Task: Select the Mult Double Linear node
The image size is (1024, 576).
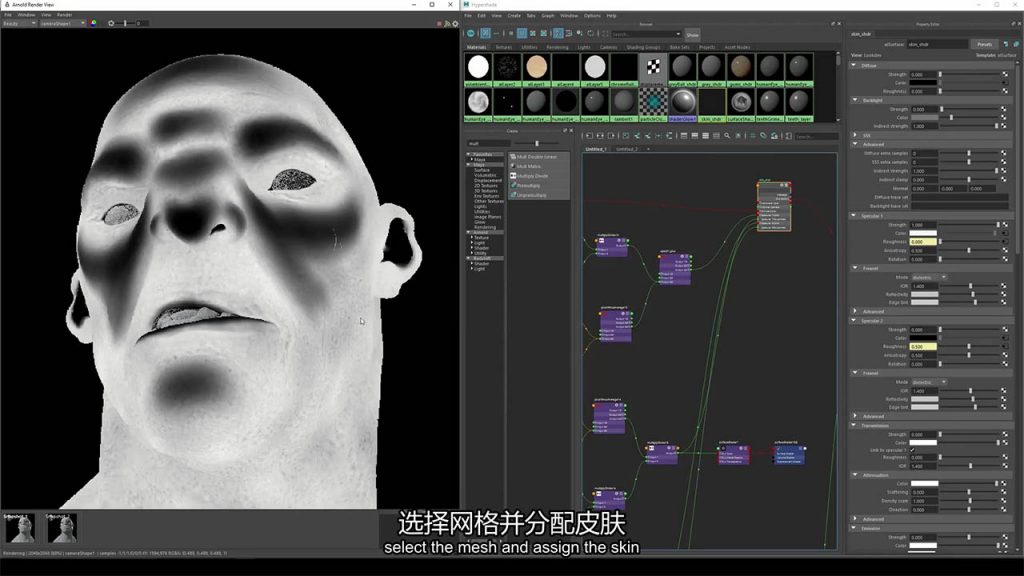Action: pyautogui.click(x=538, y=157)
